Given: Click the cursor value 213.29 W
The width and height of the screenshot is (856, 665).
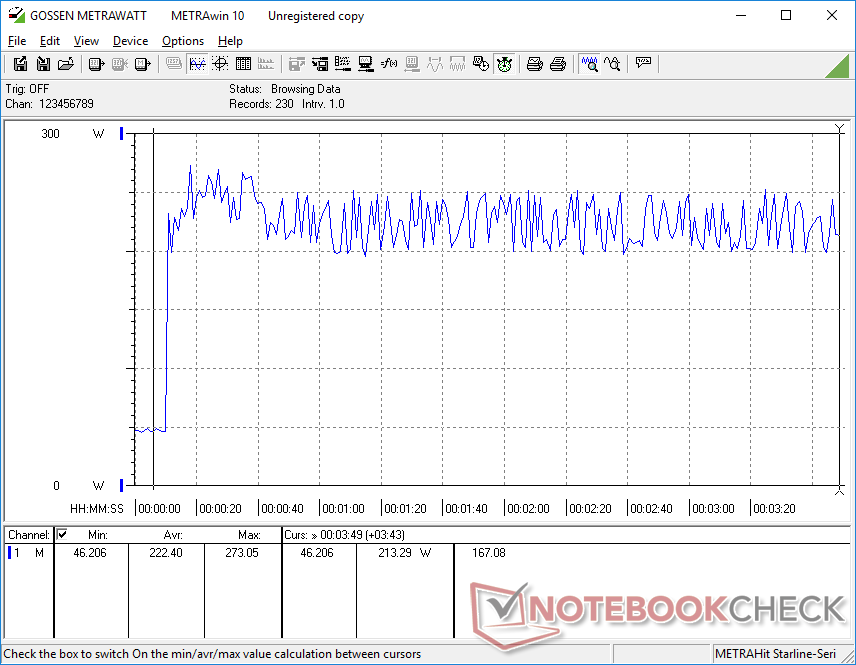Looking at the screenshot, I should (405, 553).
